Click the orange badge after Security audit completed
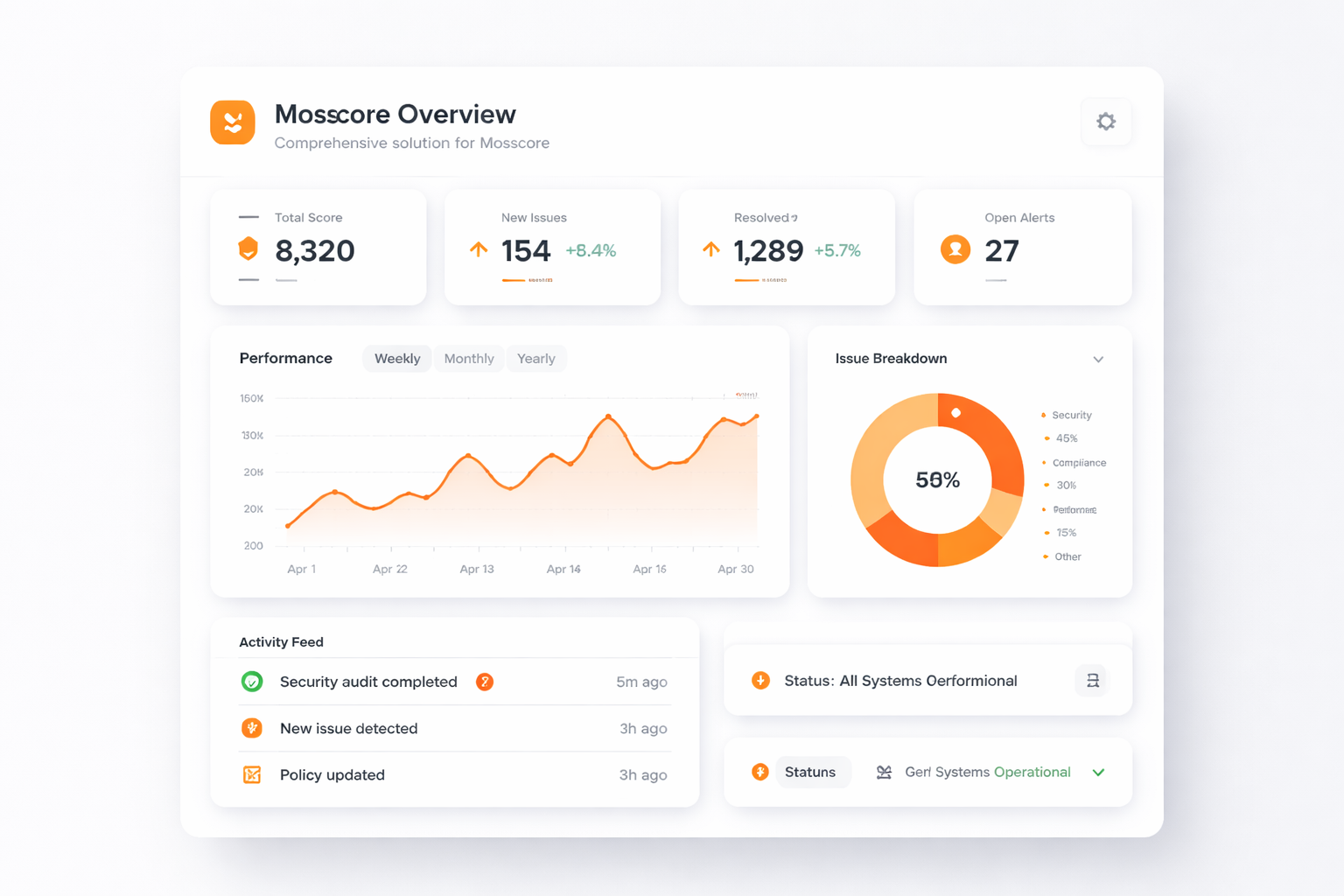1344x896 pixels. [485, 682]
